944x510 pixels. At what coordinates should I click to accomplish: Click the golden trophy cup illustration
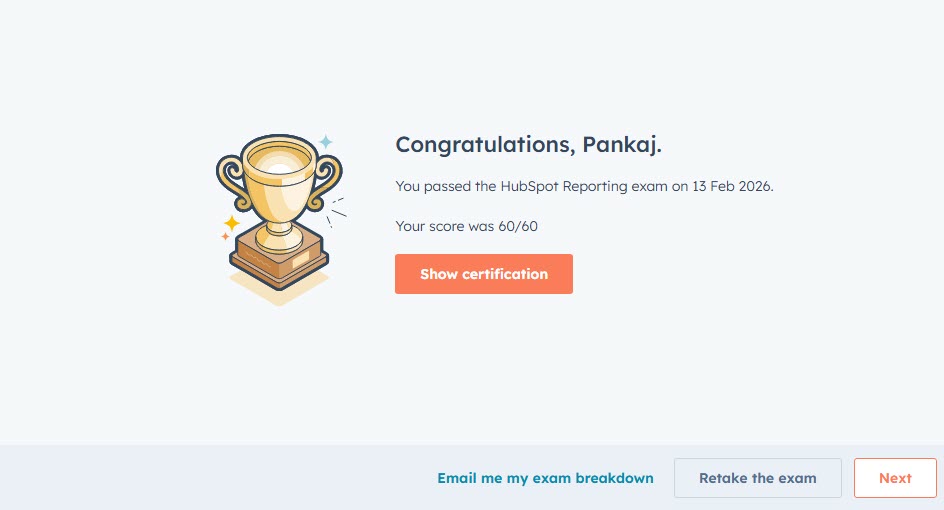tap(279, 193)
